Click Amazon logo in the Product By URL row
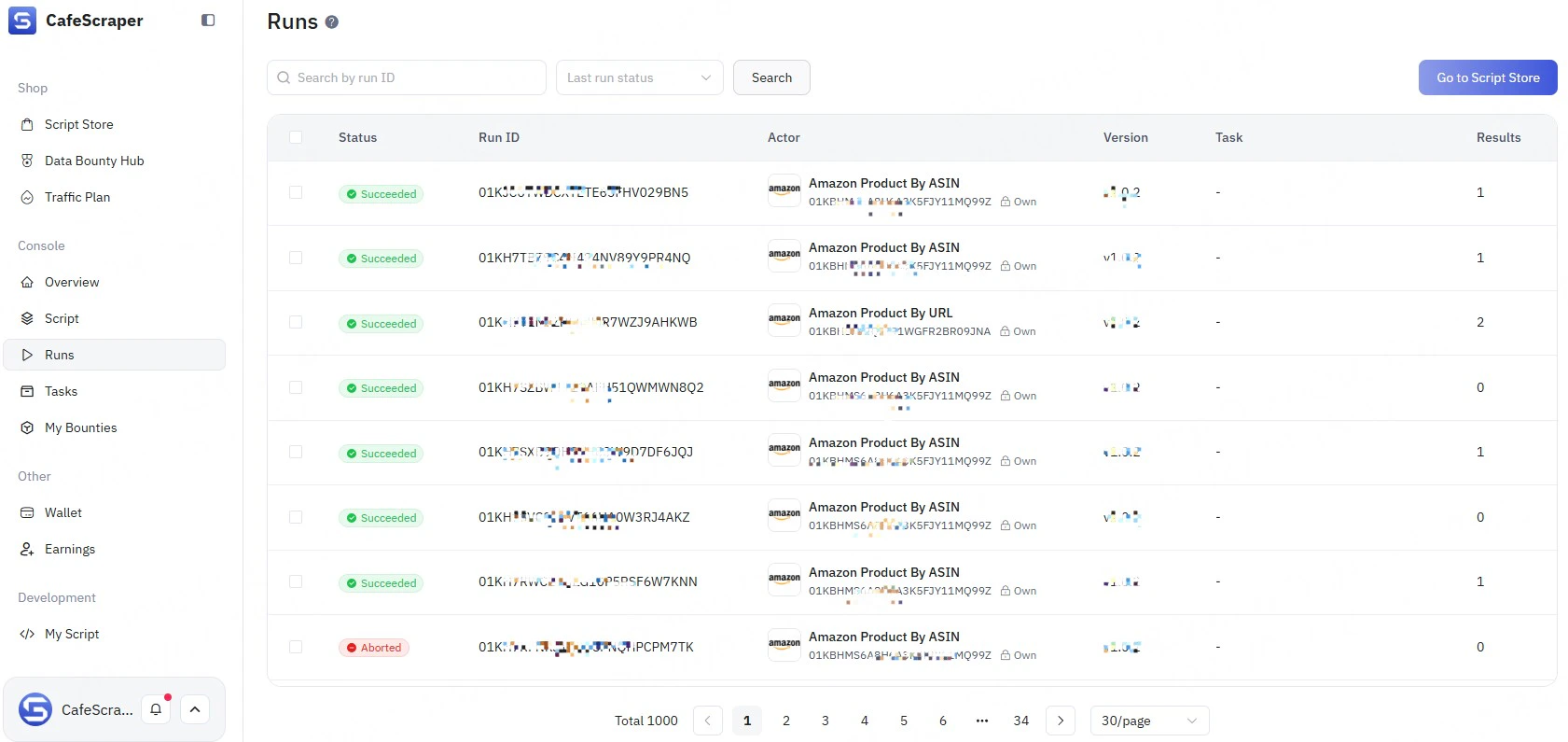1568x742 pixels. pos(784,320)
